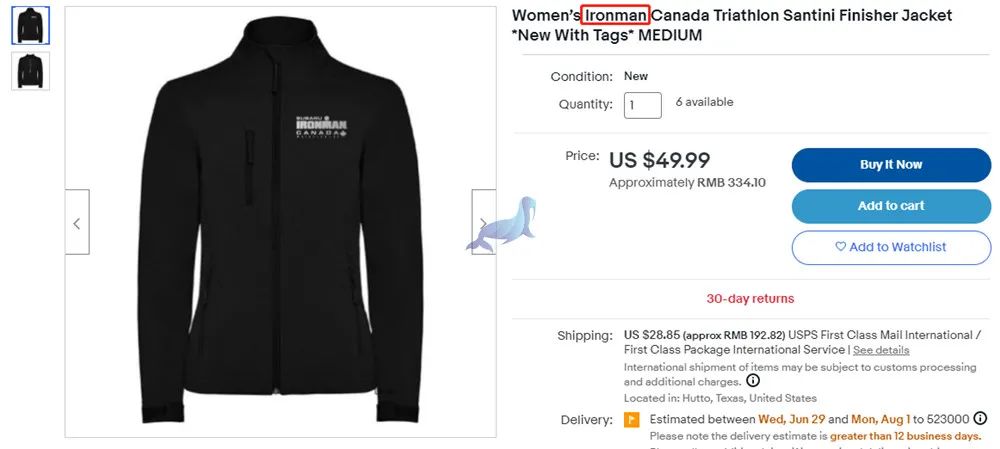Select the first jacket front thumbnail
This screenshot has width=1000, height=449.
click(30, 26)
